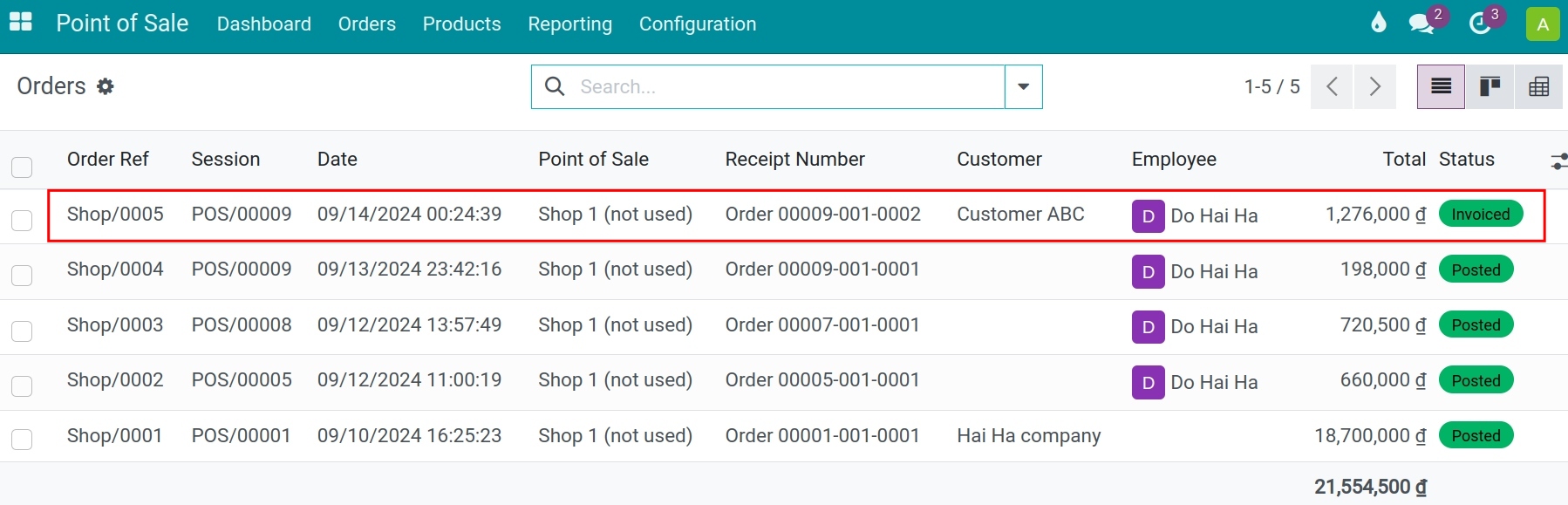Open the apps home menu grid icon
Viewport: 1568px width, 505px height.
21,23
